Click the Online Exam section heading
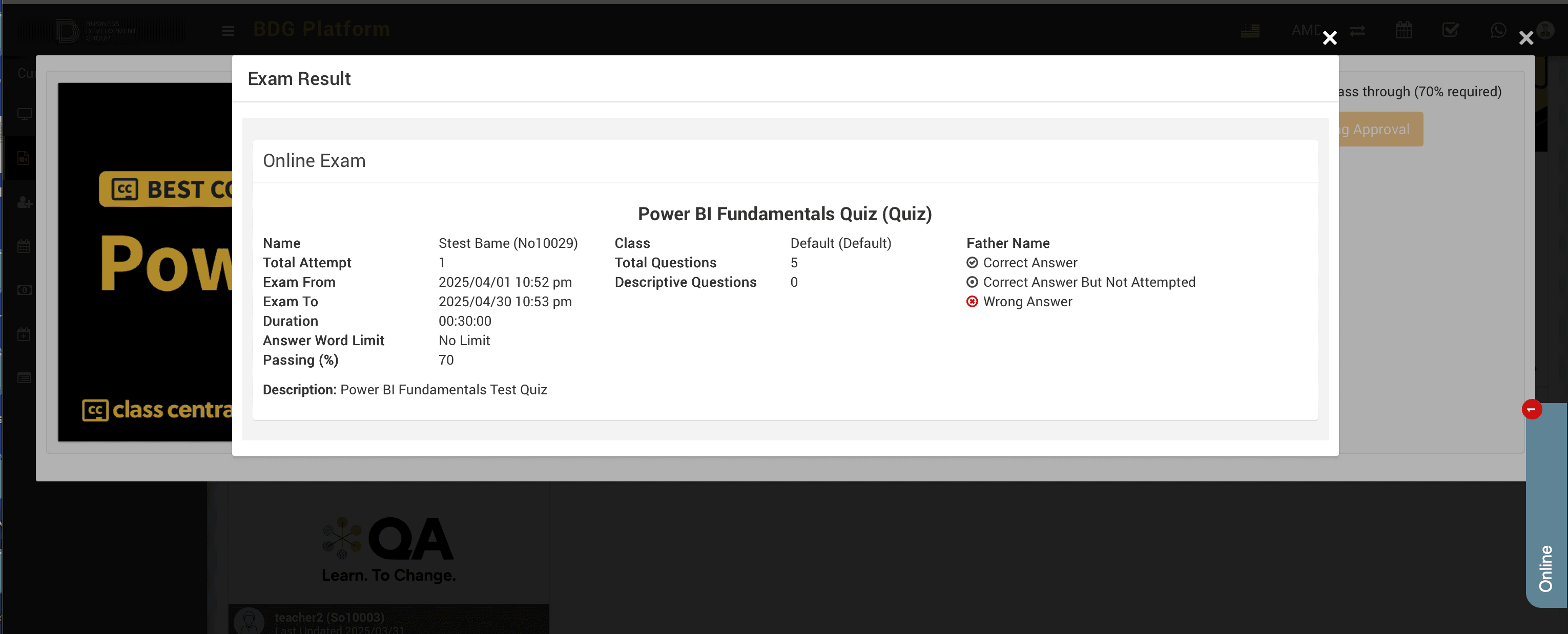The height and width of the screenshot is (634, 1568). (x=314, y=161)
